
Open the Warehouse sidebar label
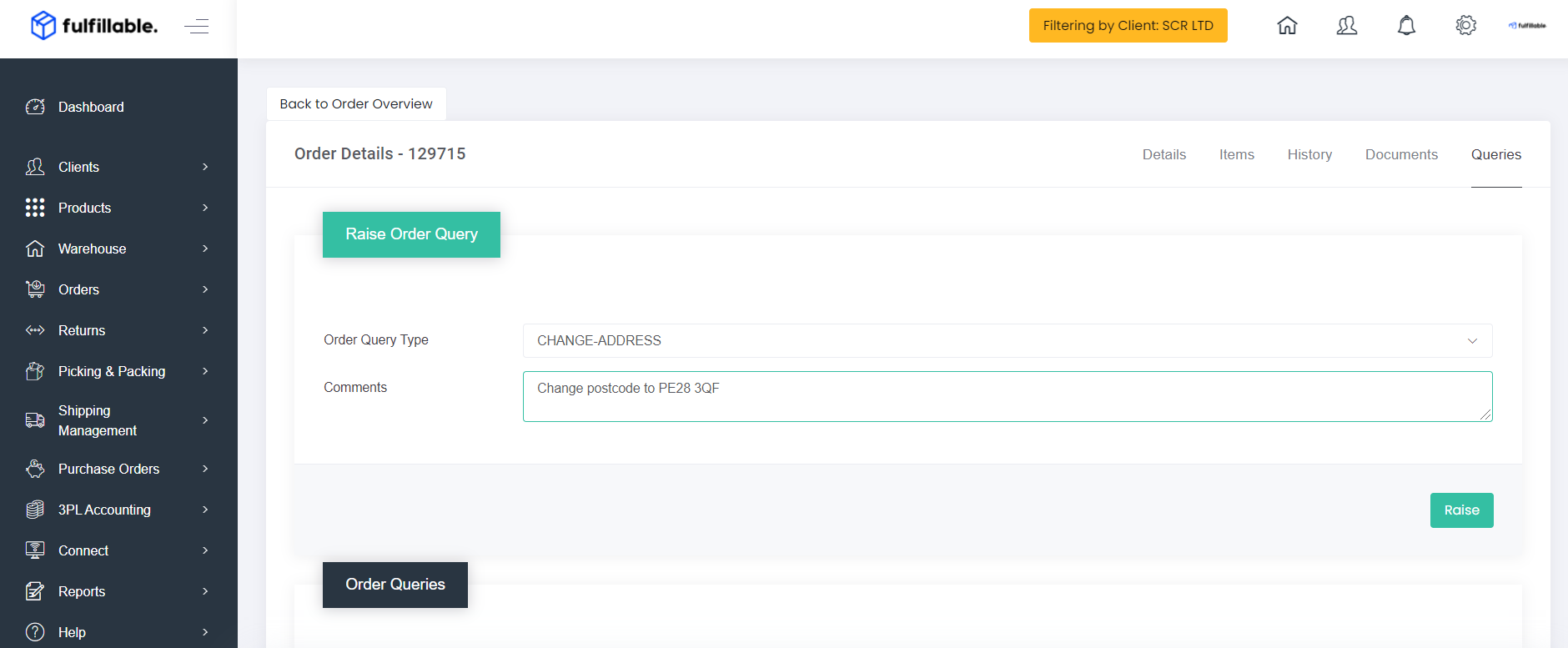pos(93,249)
